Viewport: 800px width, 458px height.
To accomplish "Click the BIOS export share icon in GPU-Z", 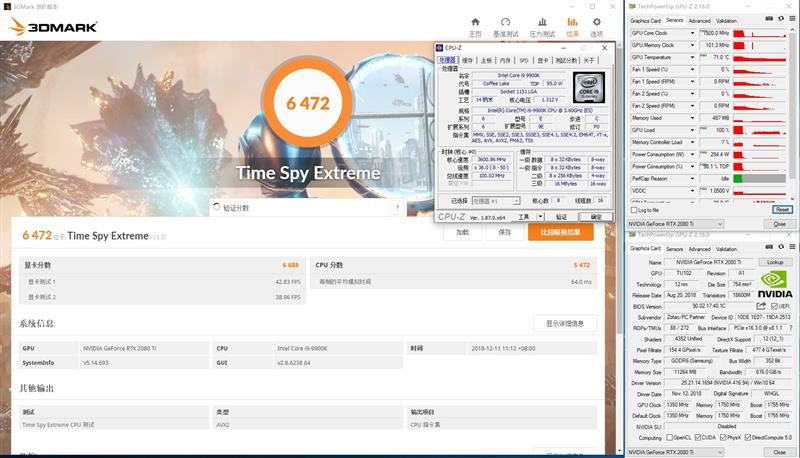I will click(x=761, y=306).
